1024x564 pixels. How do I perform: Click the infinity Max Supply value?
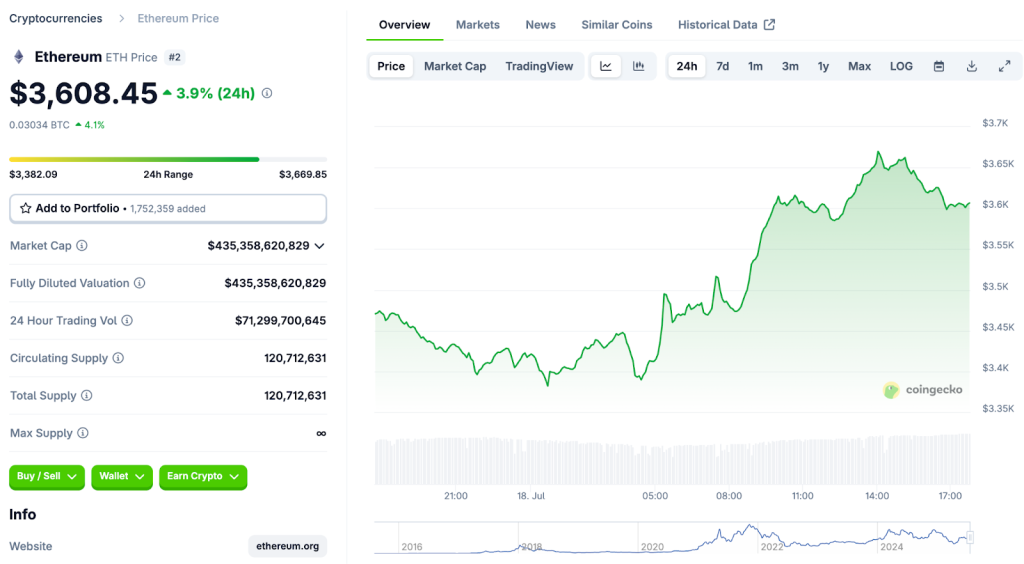click(x=321, y=433)
